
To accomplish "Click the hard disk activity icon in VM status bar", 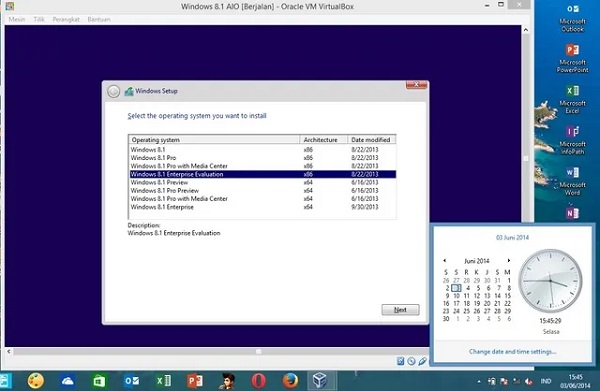I will (x=400, y=361).
